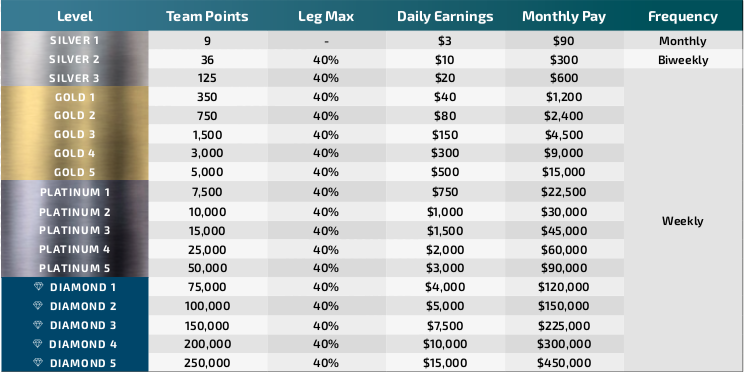
Task: Click the $15,000 daily earnings for Diamond 5
Action: (445, 362)
